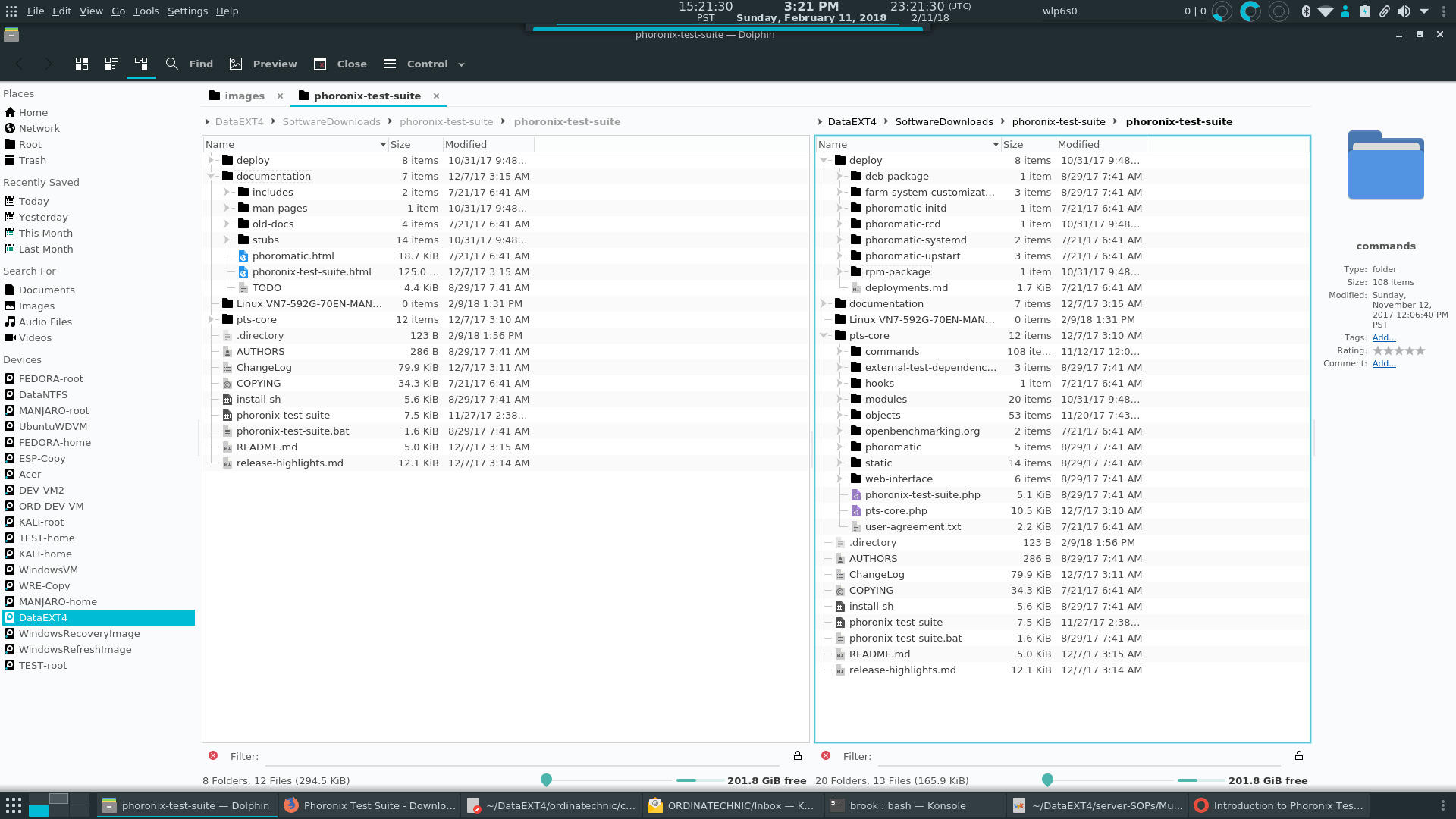Expand documentation folder in right pane
This screenshot has height=819, width=1456.
(x=824, y=303)
